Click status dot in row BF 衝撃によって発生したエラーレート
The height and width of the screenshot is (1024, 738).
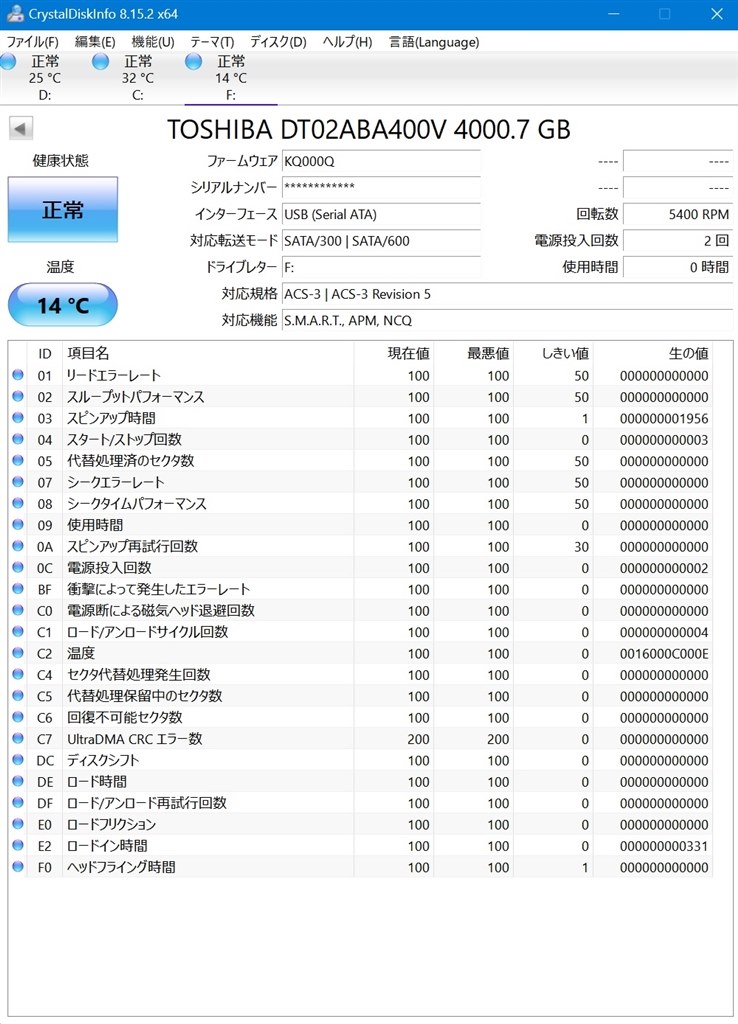pyautogui.click(x=18, y=589)
